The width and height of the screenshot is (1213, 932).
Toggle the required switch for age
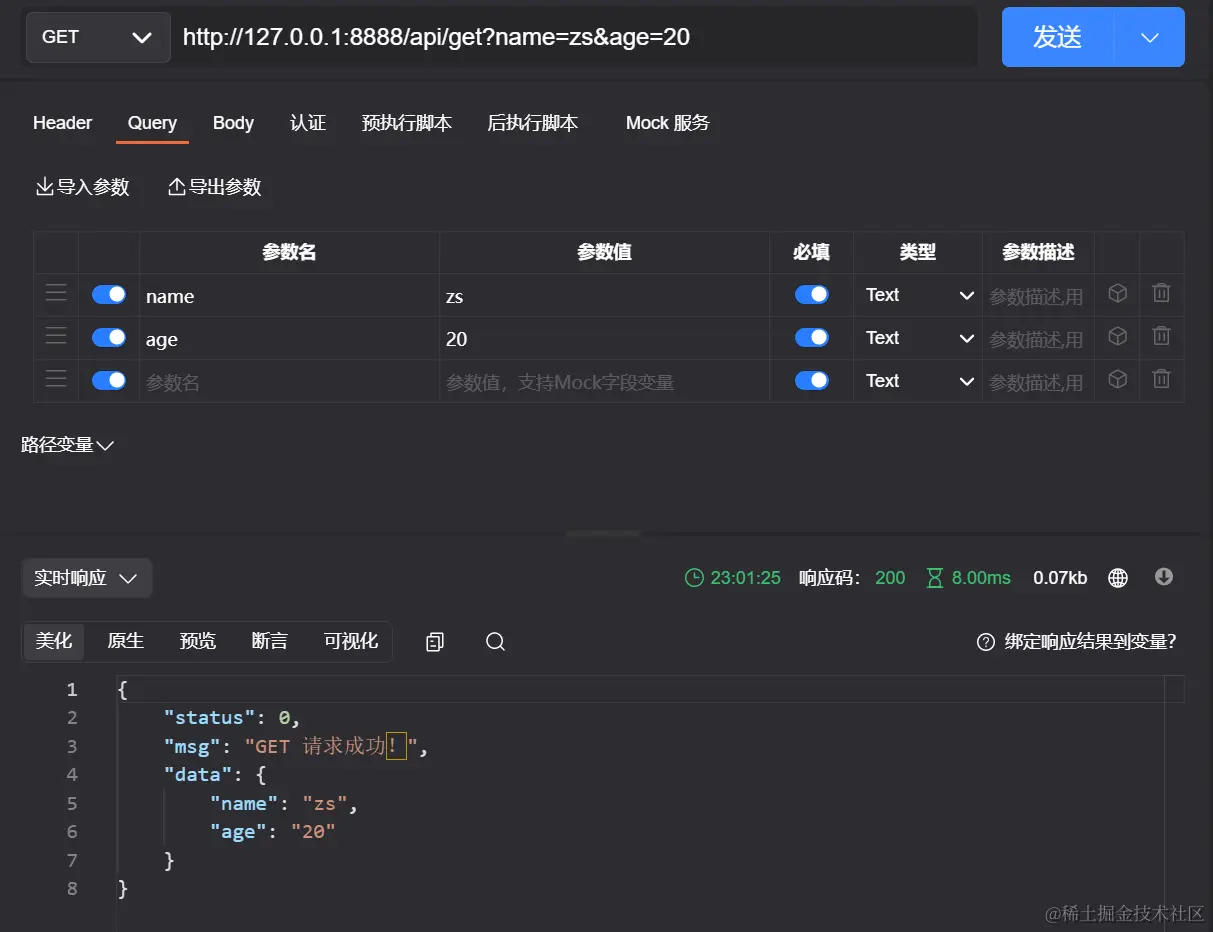811,337
